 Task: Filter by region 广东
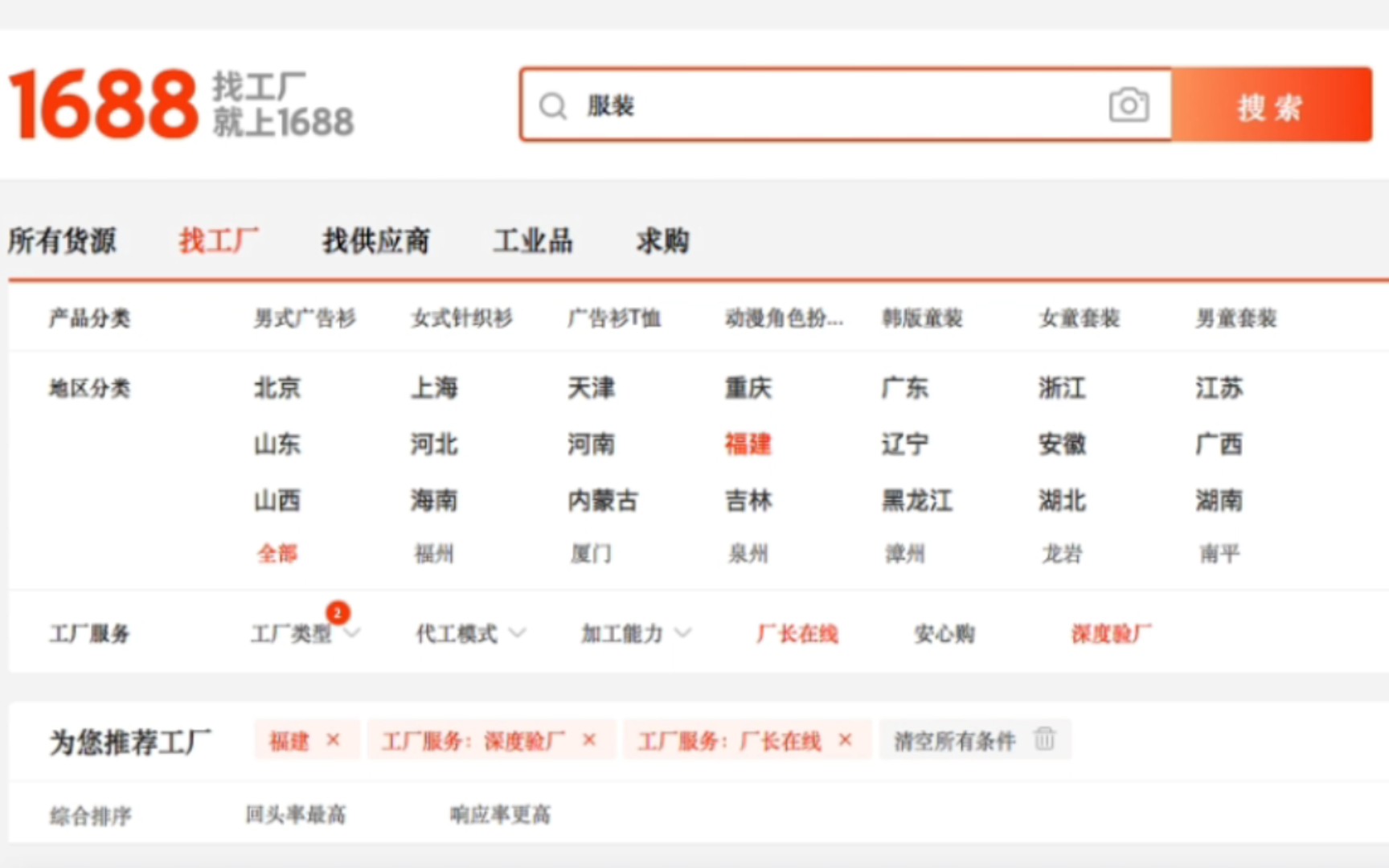point(905,388)
